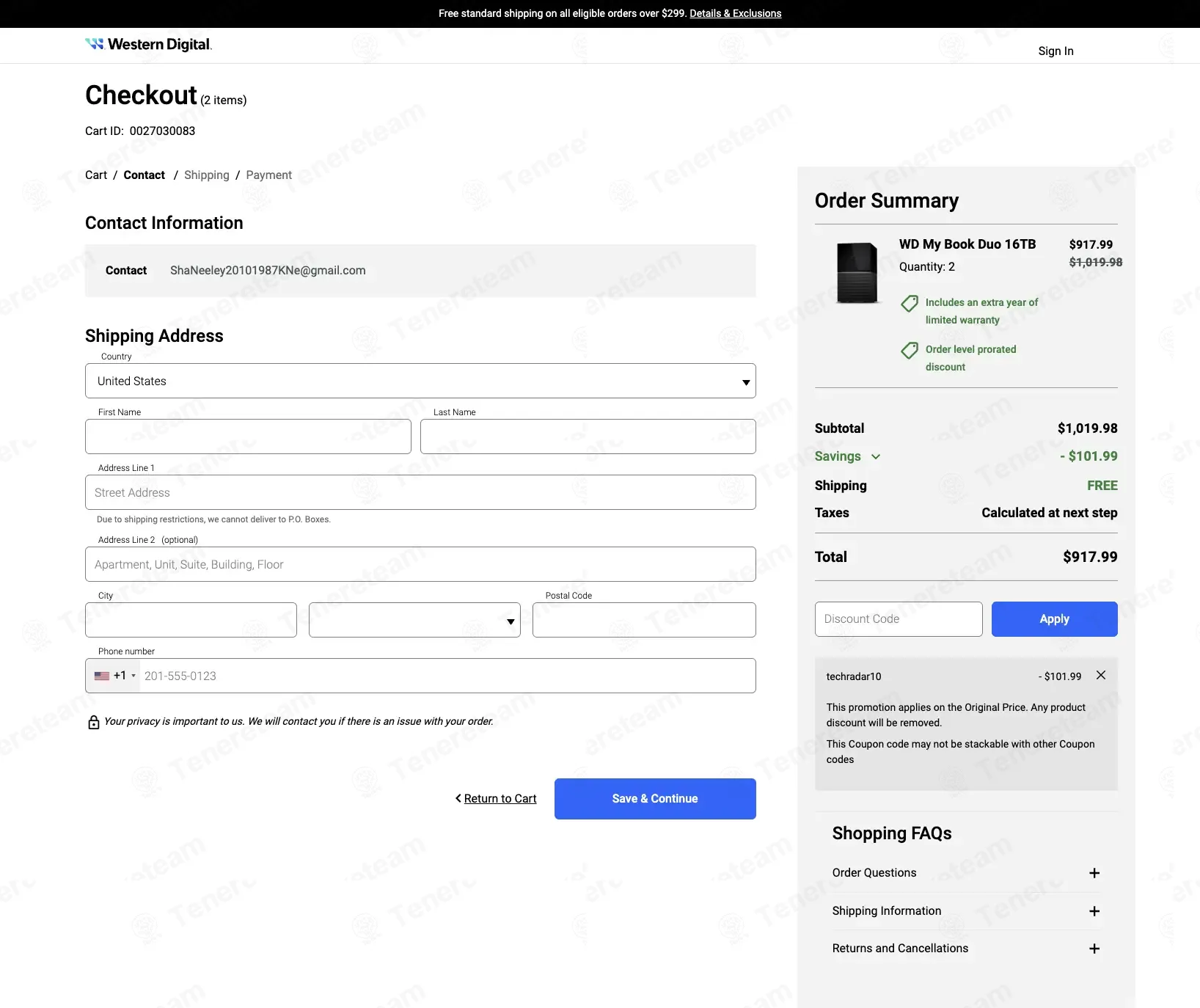1200x1008 pixels.
Task: Focus the City input field
Action: pos(191,620)
